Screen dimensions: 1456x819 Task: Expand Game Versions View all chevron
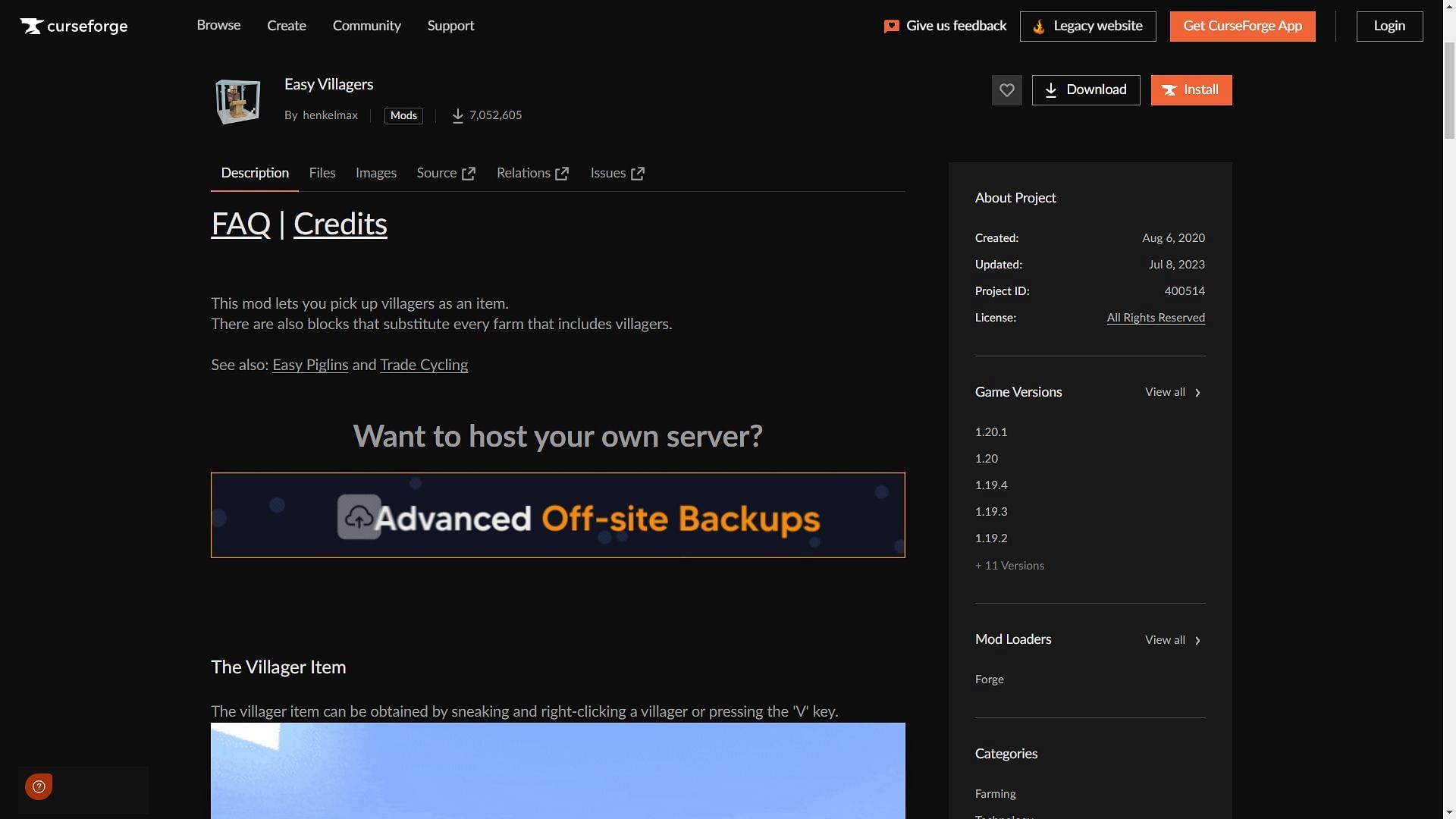(x=1197, y=393)
